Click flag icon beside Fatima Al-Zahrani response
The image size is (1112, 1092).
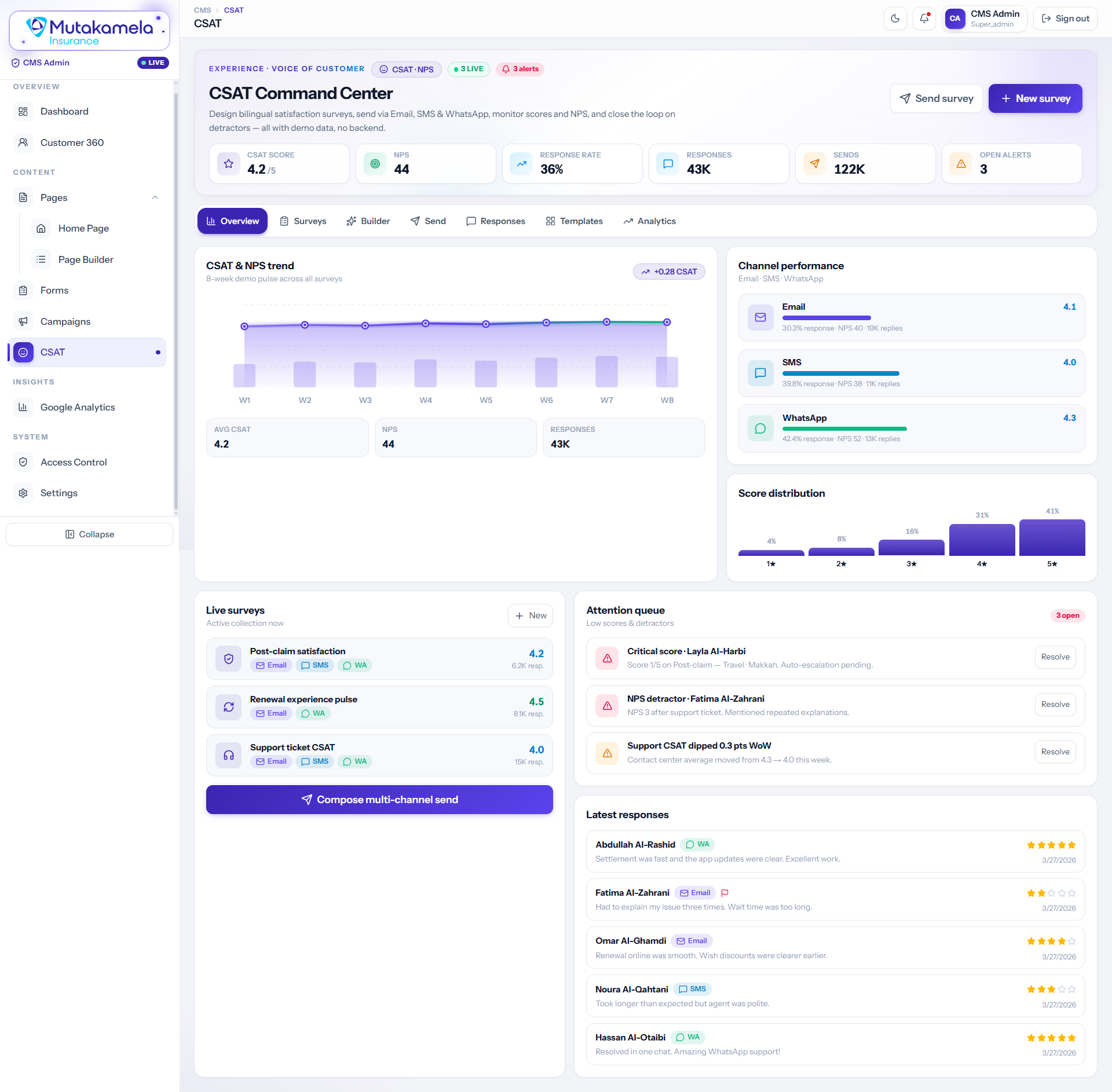point(725,893)
